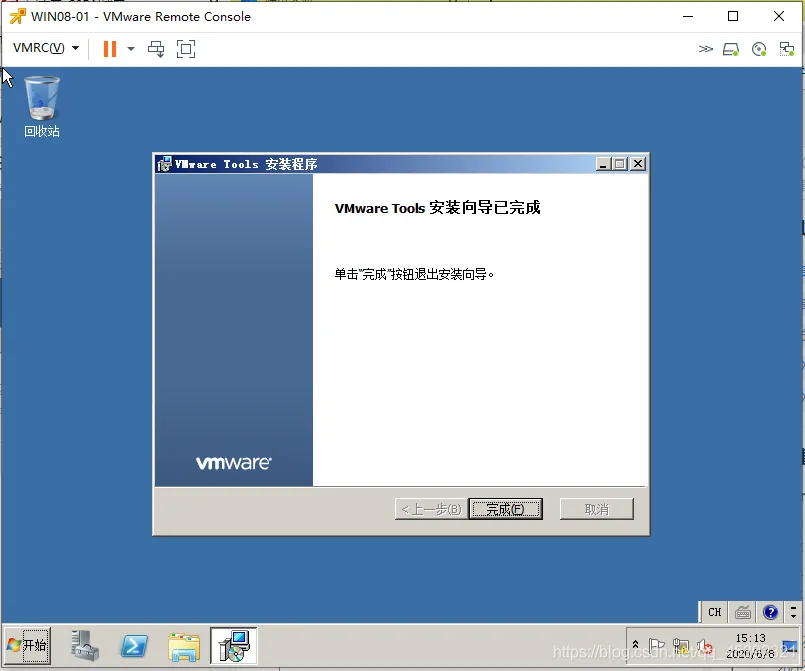Open Windows Explorer folder icon in taskbar
Image resolution: width=805 pixels, height=671 pixels.
(183, 646)
